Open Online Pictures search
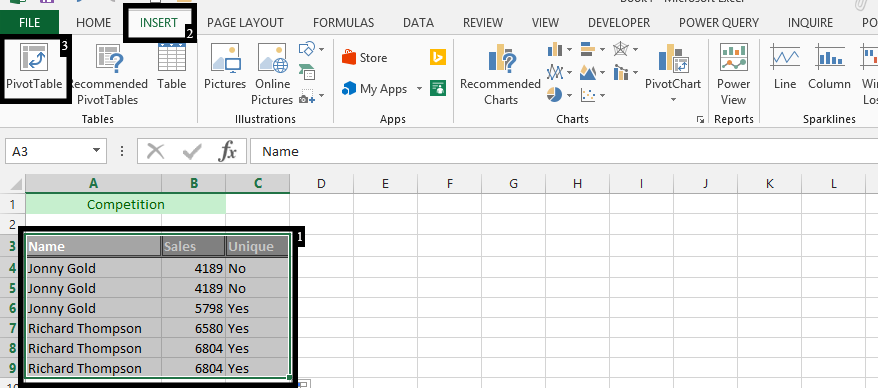 coord(272,74)
